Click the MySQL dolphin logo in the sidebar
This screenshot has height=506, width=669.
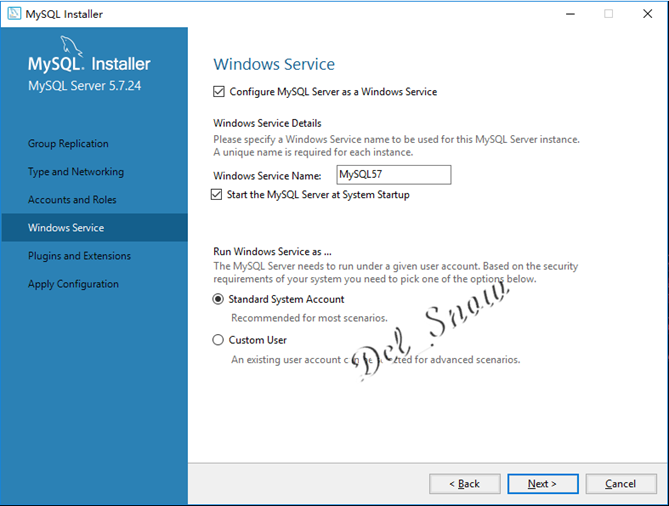(71, 46)
